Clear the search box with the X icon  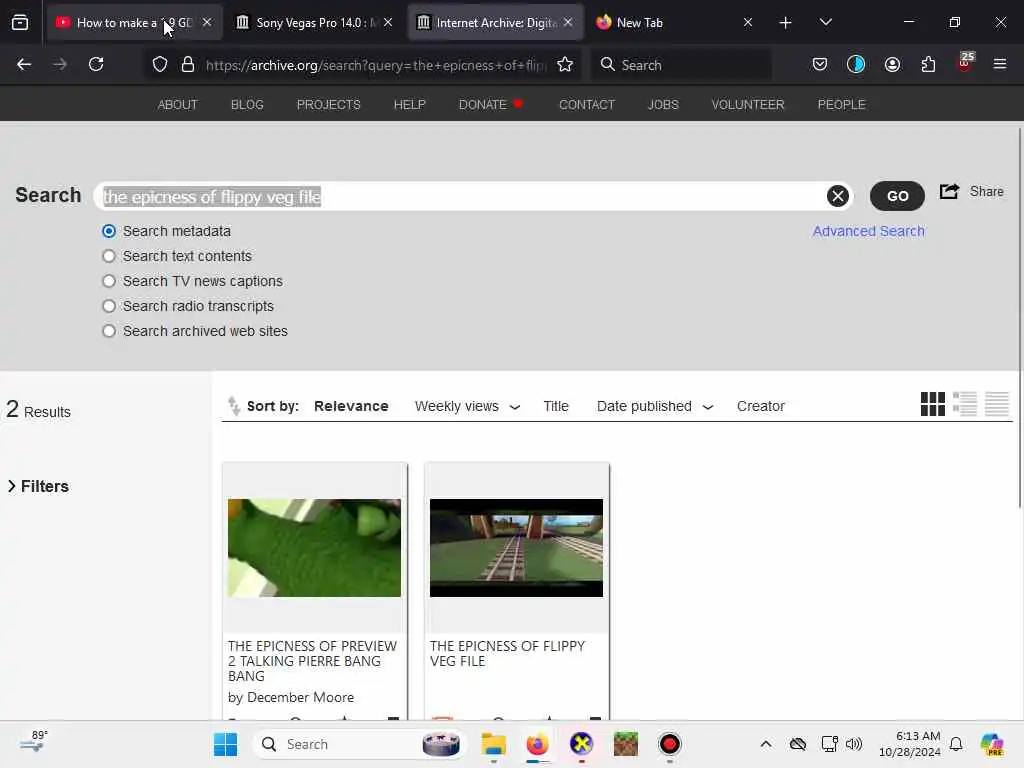click(837, 196)
